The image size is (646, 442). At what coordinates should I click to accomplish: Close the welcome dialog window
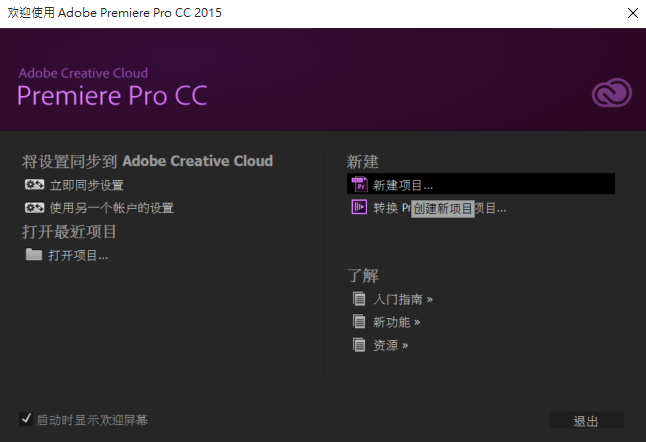(x=633, y=13)
